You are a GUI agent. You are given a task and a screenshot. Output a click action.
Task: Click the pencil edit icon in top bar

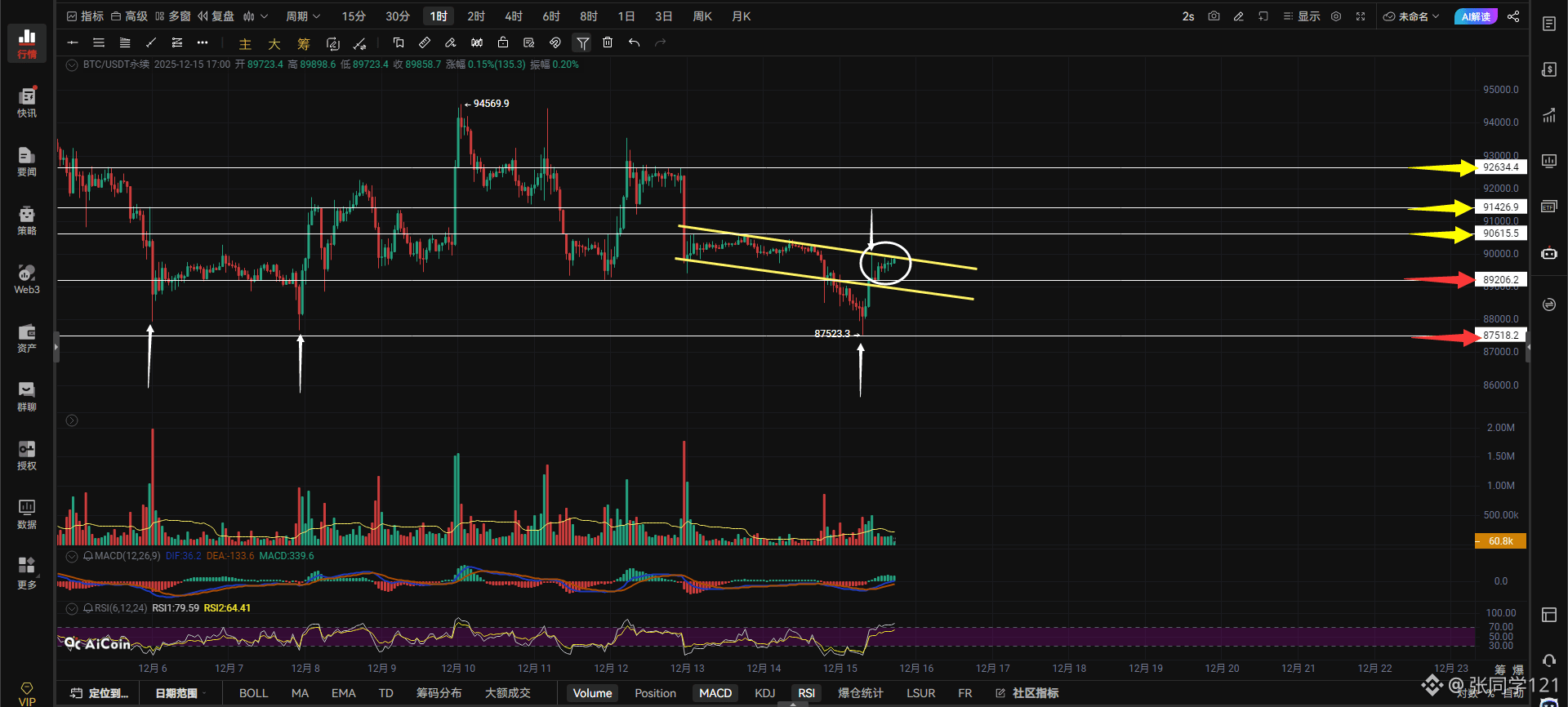coord(1239,16)
